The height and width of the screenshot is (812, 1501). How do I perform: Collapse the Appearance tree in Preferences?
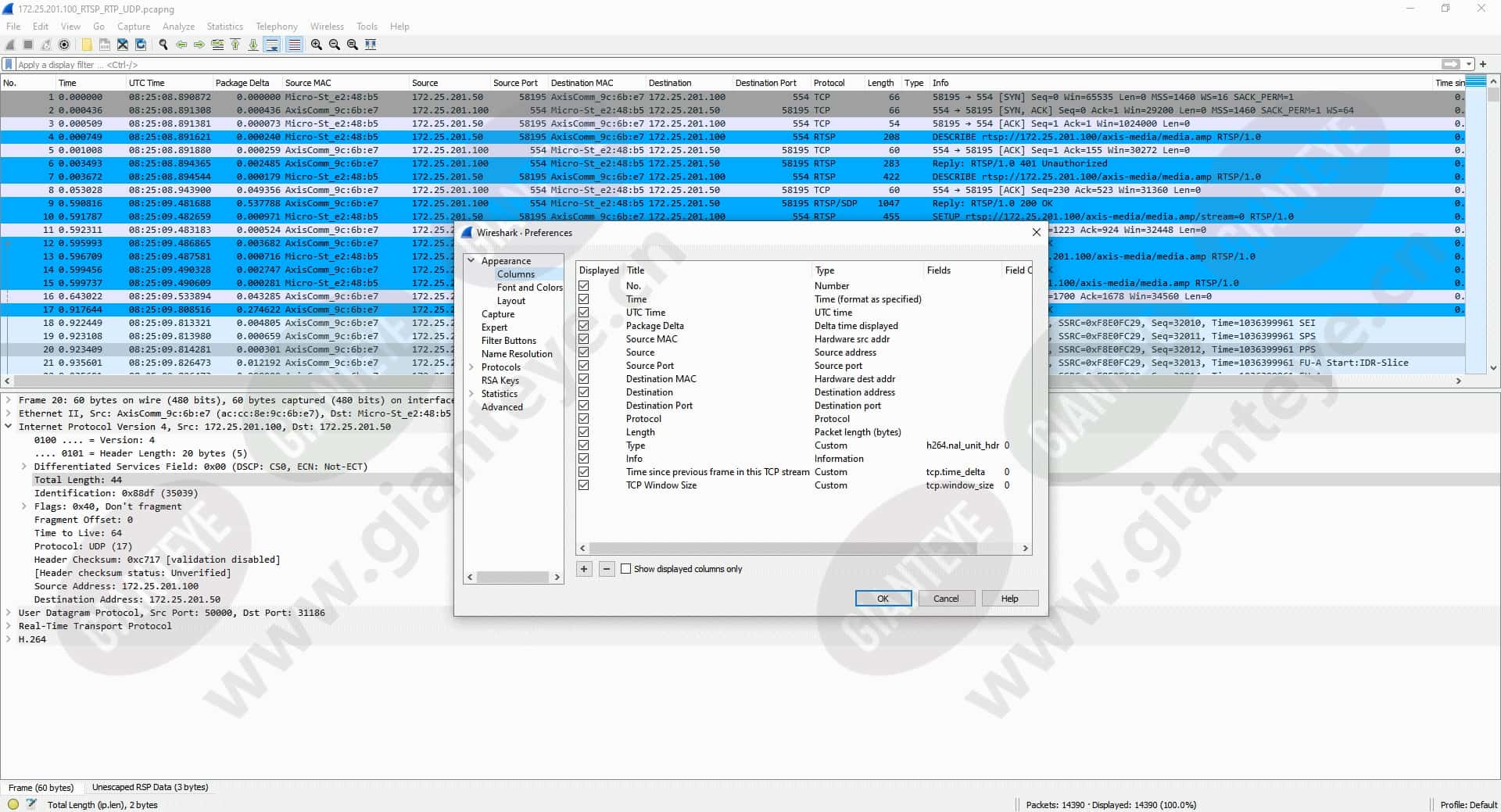click(471, 261)
